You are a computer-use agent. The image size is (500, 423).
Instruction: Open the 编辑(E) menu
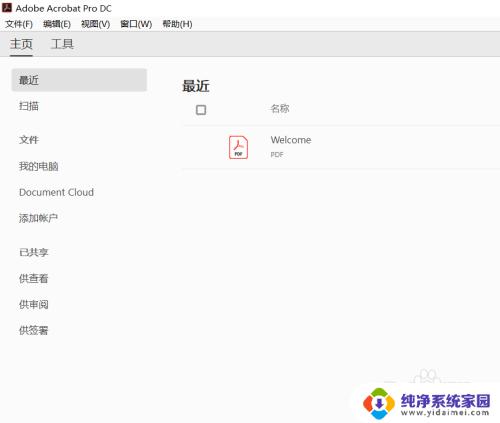pyautogui.click(x=57, y=24)
